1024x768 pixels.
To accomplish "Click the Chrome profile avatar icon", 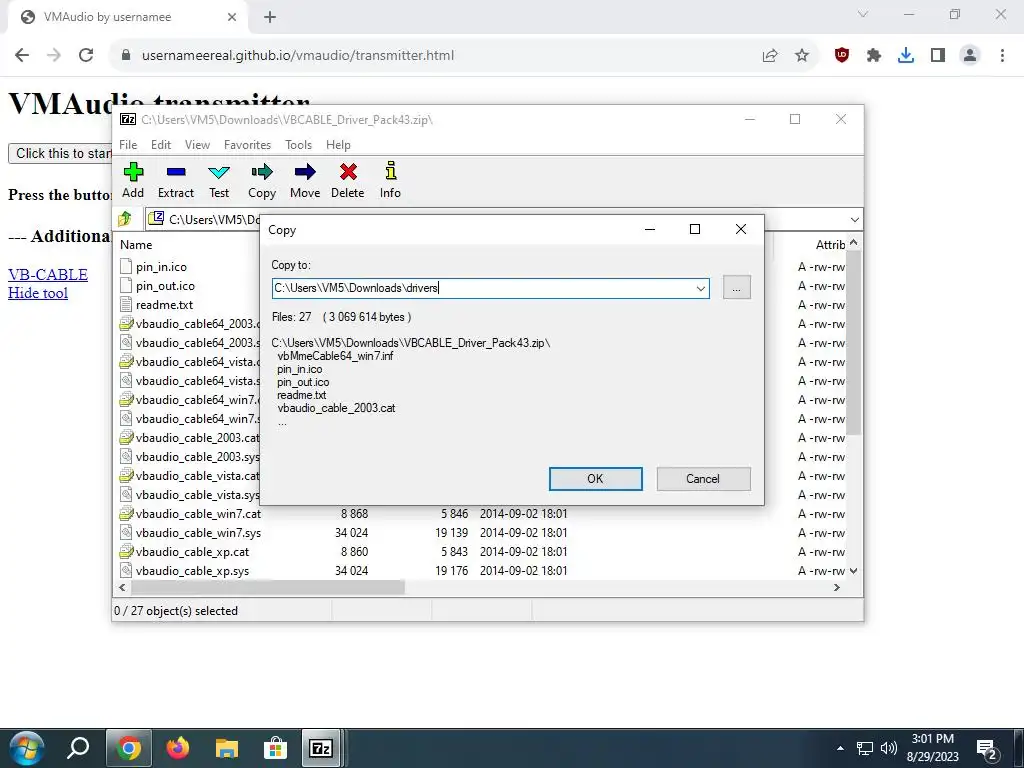I will pyautogui.click(x=970, y=56).
